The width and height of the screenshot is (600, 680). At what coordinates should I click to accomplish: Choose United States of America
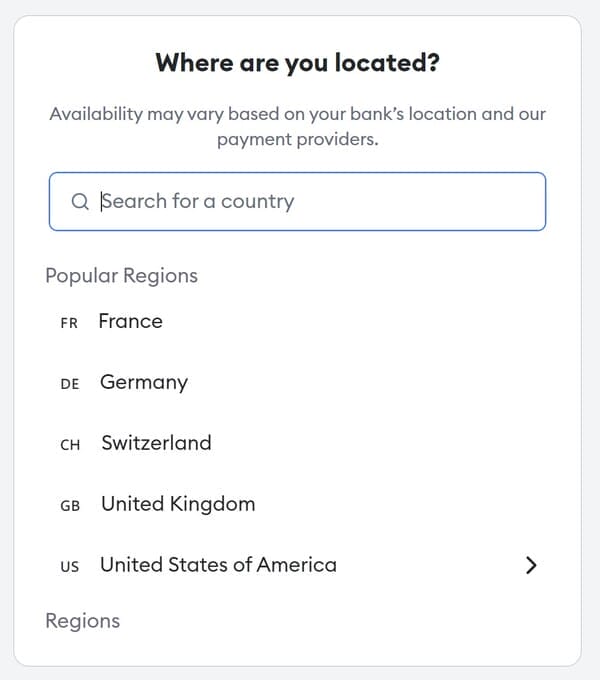pos(218,565)
